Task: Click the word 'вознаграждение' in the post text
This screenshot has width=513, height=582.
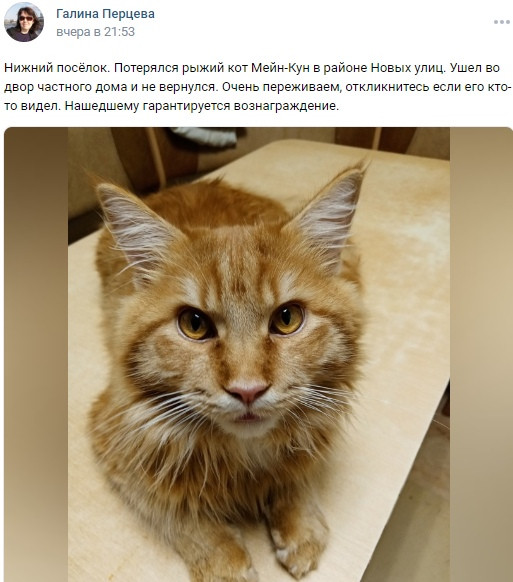Action: click(x=286, y=106)
